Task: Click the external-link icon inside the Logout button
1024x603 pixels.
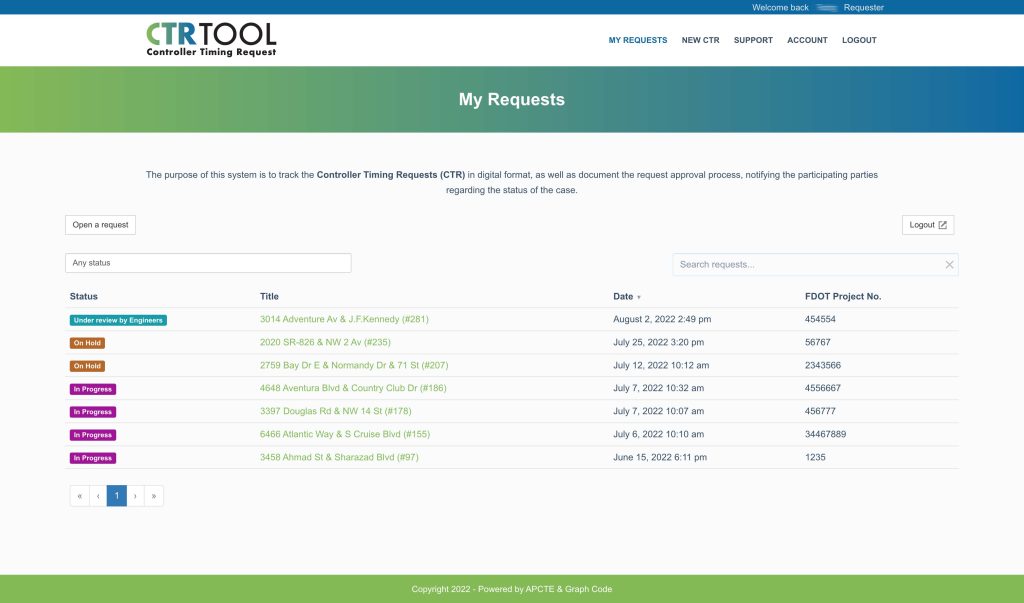Action: [x=941, y=224]
